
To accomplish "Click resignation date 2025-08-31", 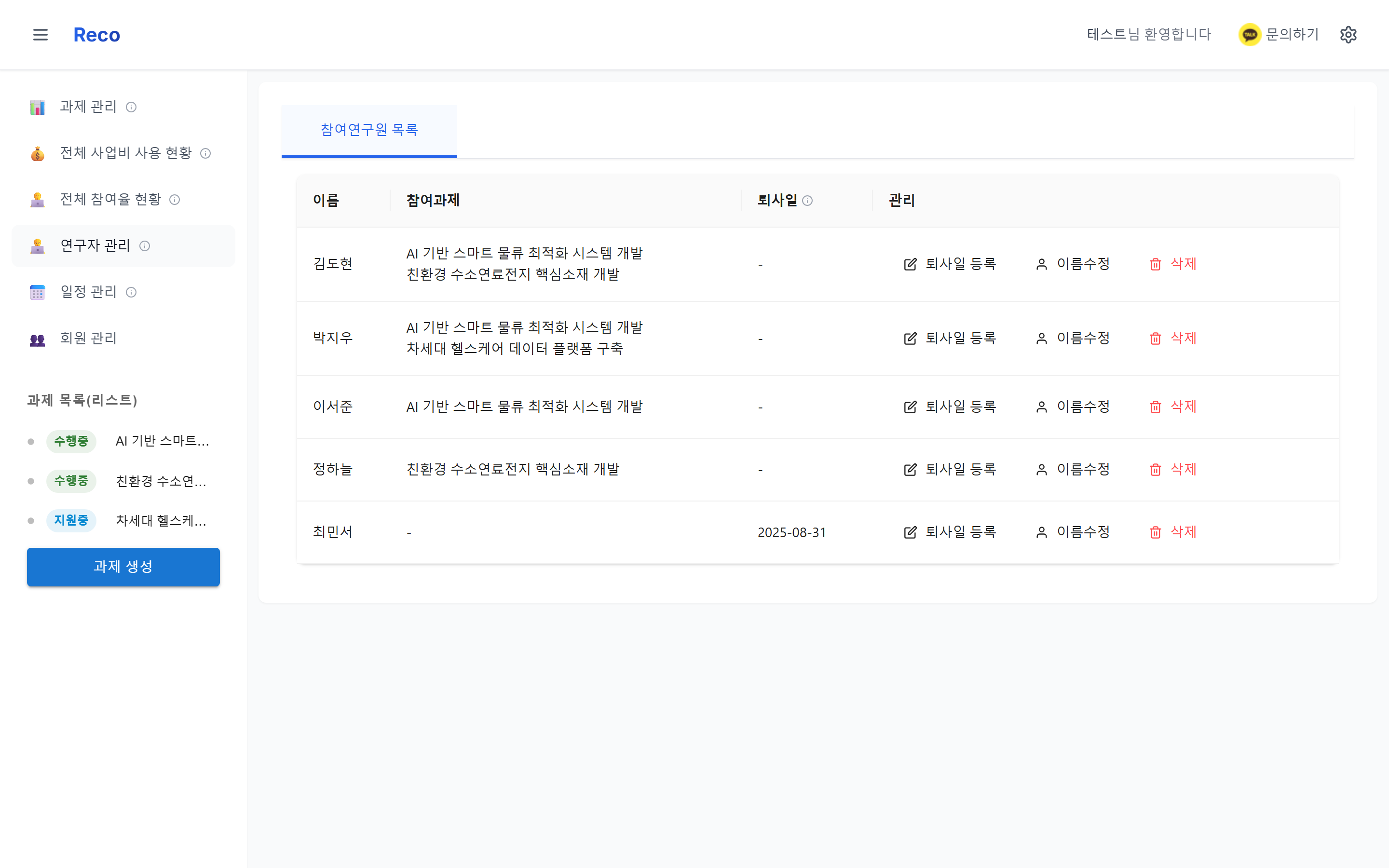I will [791, 533].
